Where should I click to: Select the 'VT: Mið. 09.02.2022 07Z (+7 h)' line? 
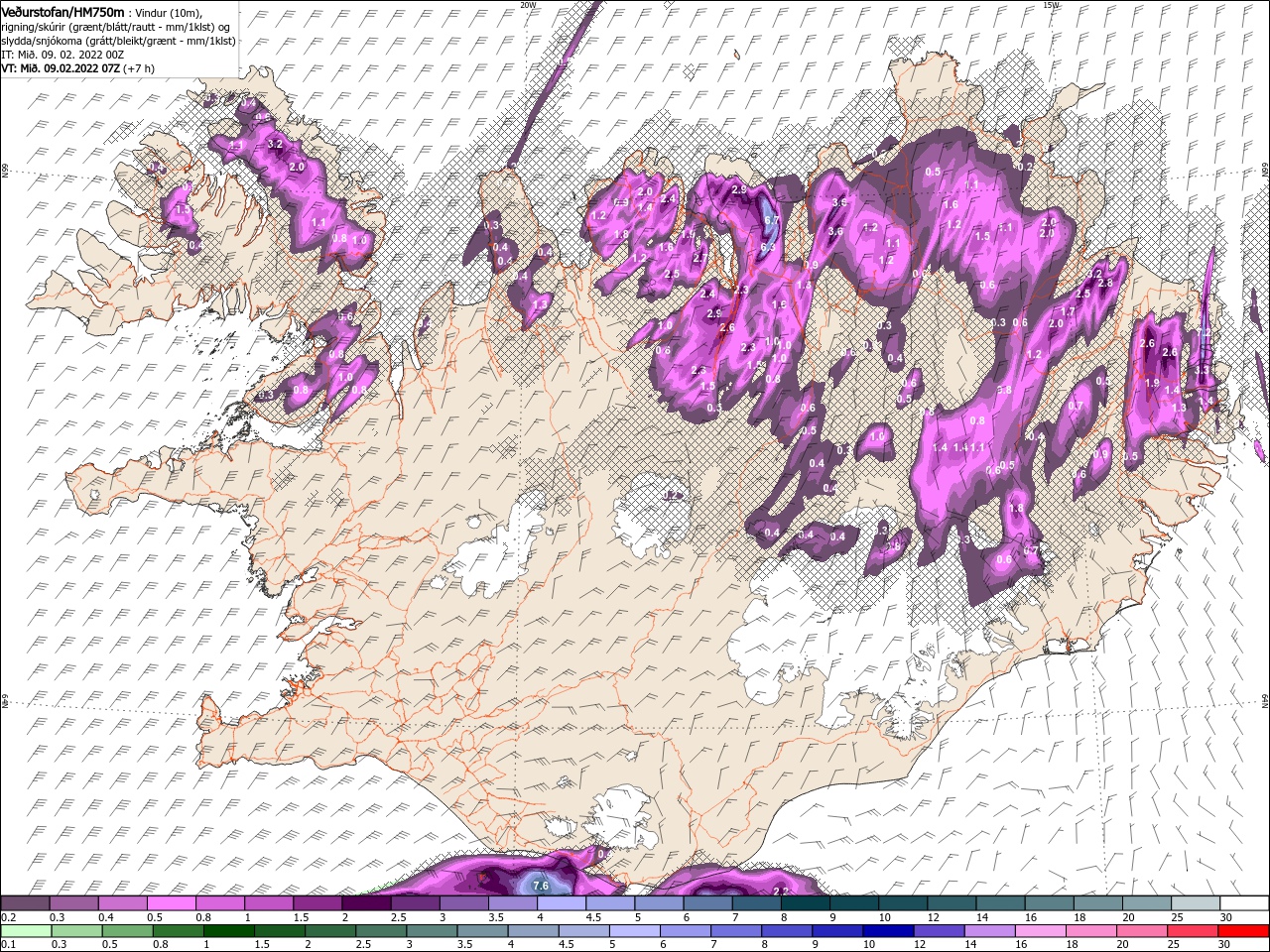pyautogui.click(x=75, y=68)
